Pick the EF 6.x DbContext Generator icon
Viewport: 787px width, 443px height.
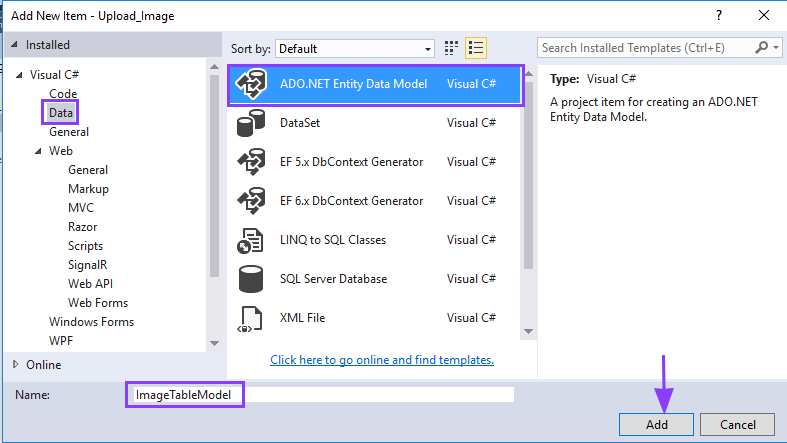click(249, 201)
